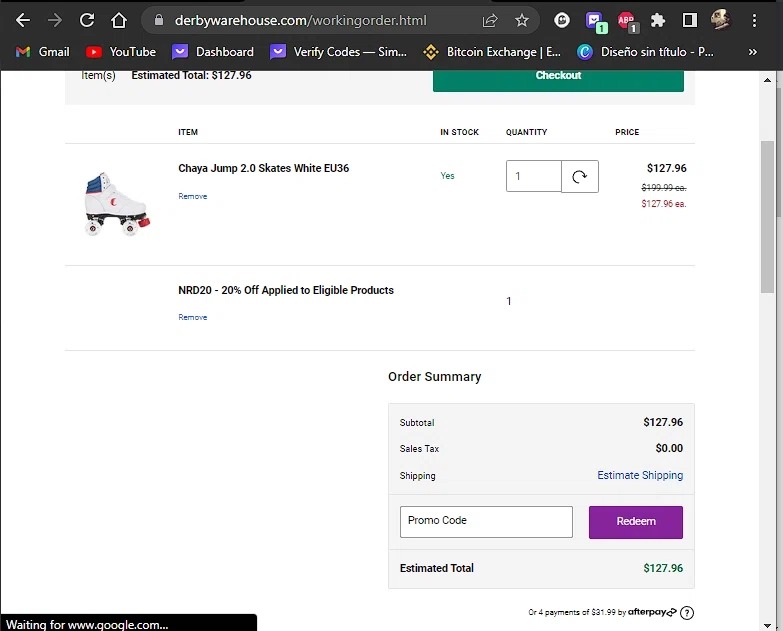Click the green Checkout button

558,79
